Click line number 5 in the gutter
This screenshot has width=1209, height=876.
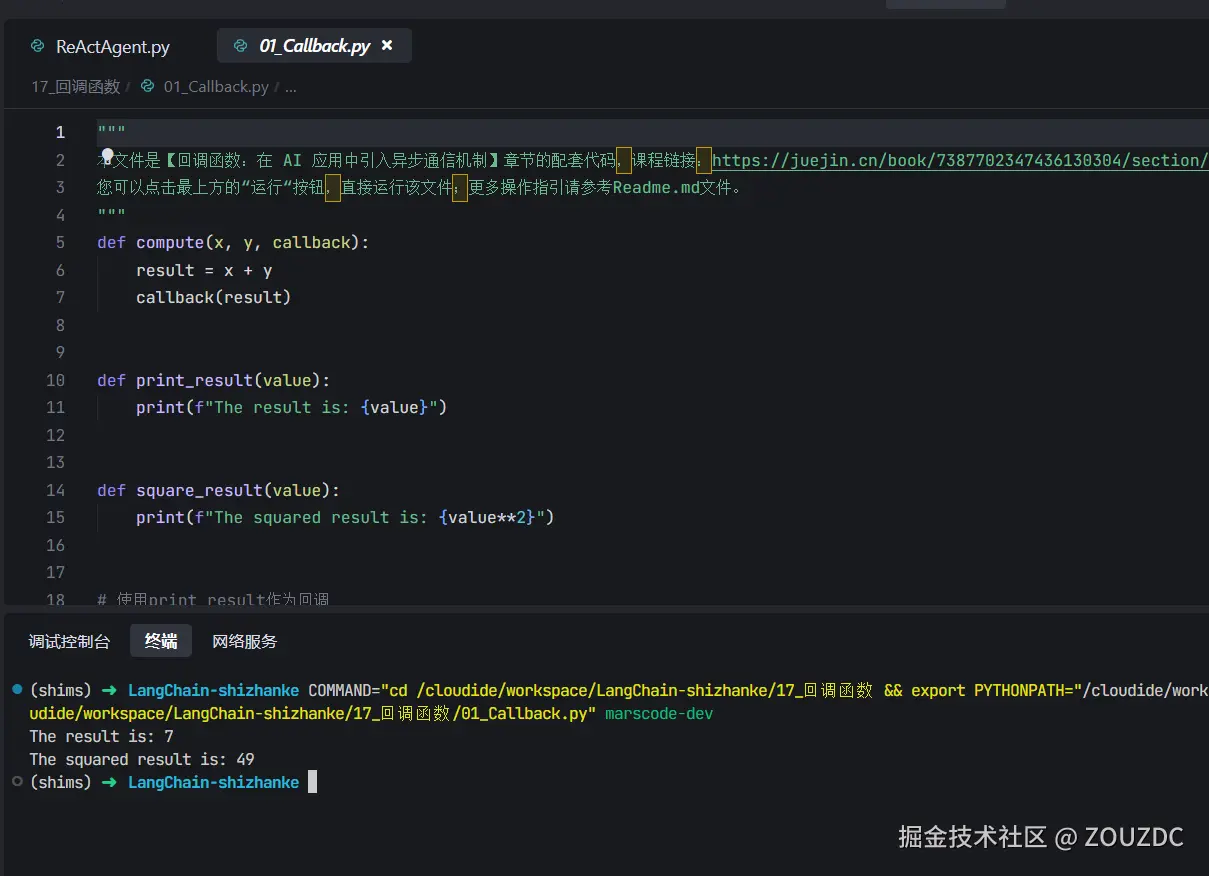coord(60,242)
